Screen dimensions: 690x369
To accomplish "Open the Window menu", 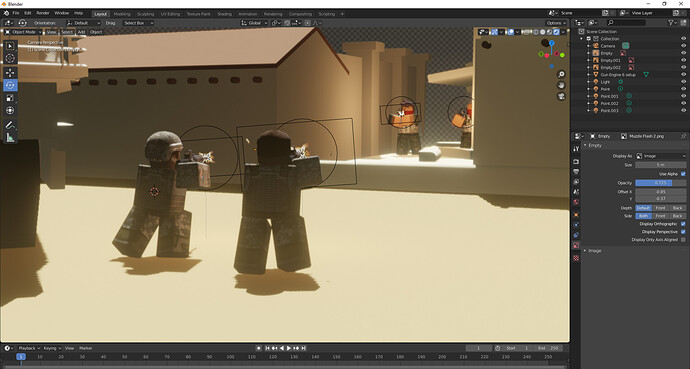I will pyautogui.click(x=61, y=13).
